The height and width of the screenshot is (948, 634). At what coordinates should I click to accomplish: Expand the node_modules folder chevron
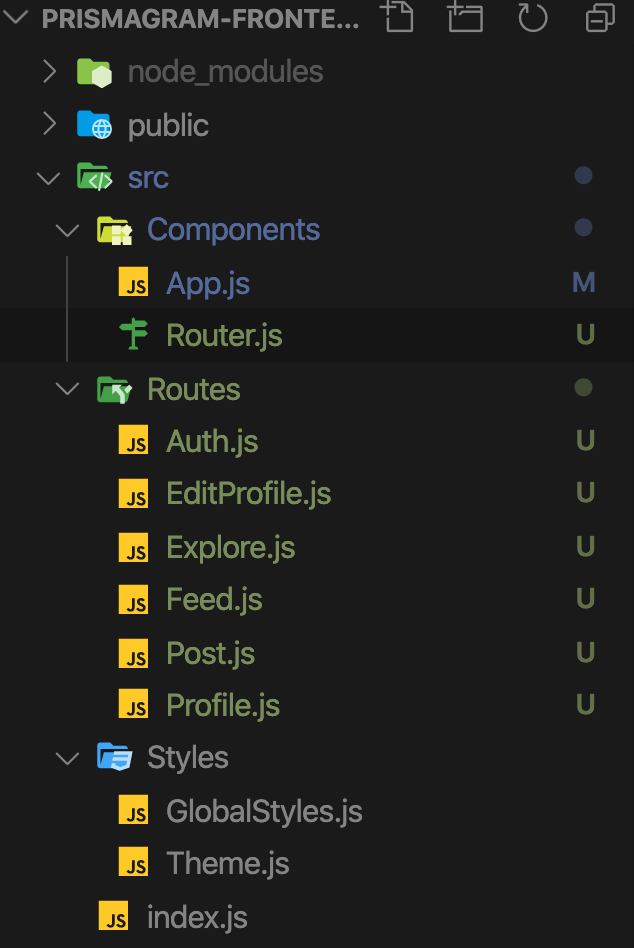coord(50,72)
